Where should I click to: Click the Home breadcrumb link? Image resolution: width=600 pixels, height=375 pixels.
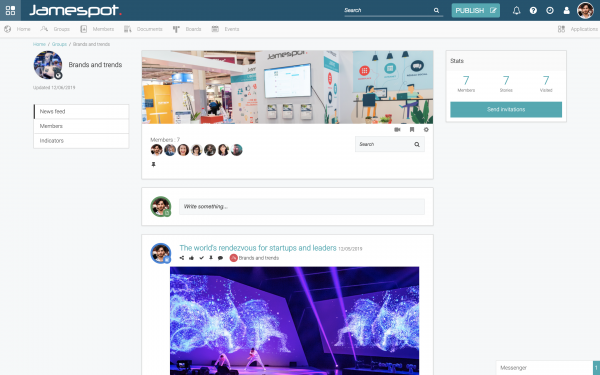point(39,44)
